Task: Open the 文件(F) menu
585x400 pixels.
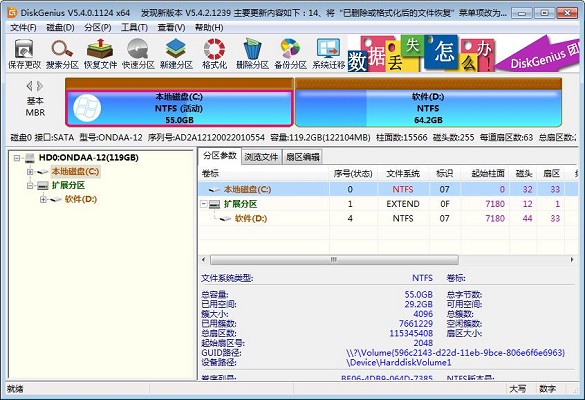Action: click(23, 28)
